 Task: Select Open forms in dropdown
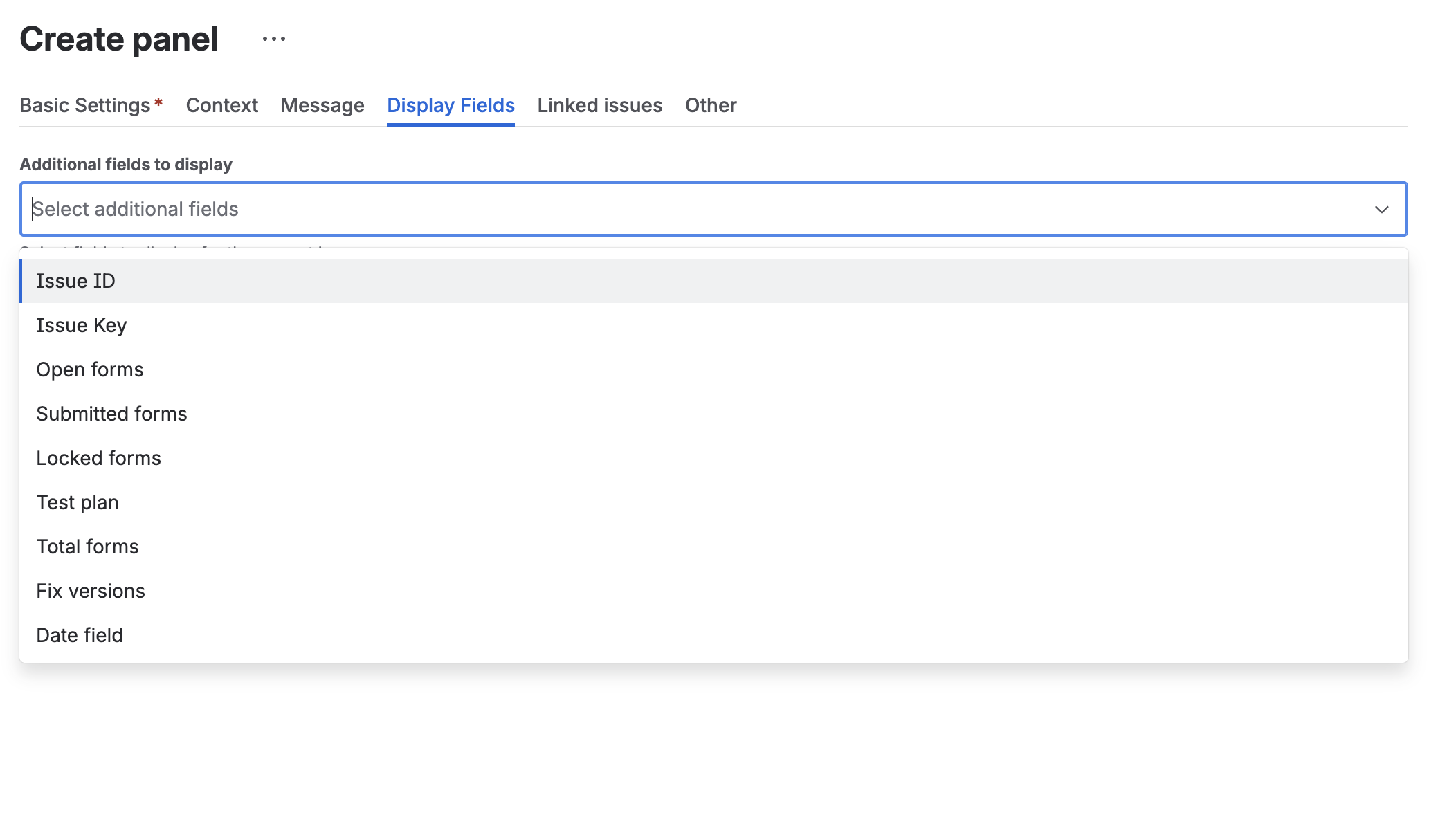point(90,369)
